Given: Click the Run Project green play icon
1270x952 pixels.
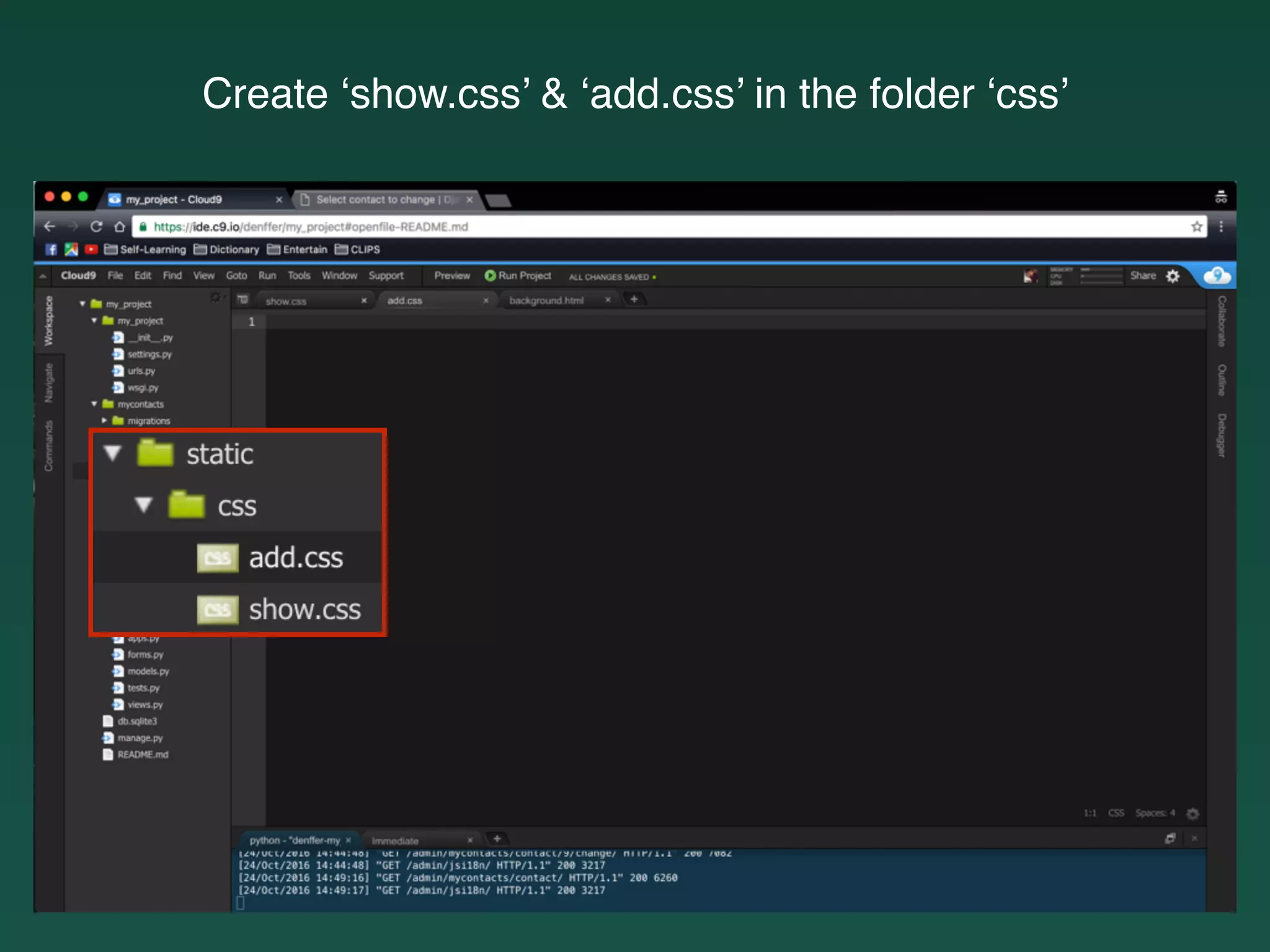Looking at the screenshot, I should pos(490,276).
